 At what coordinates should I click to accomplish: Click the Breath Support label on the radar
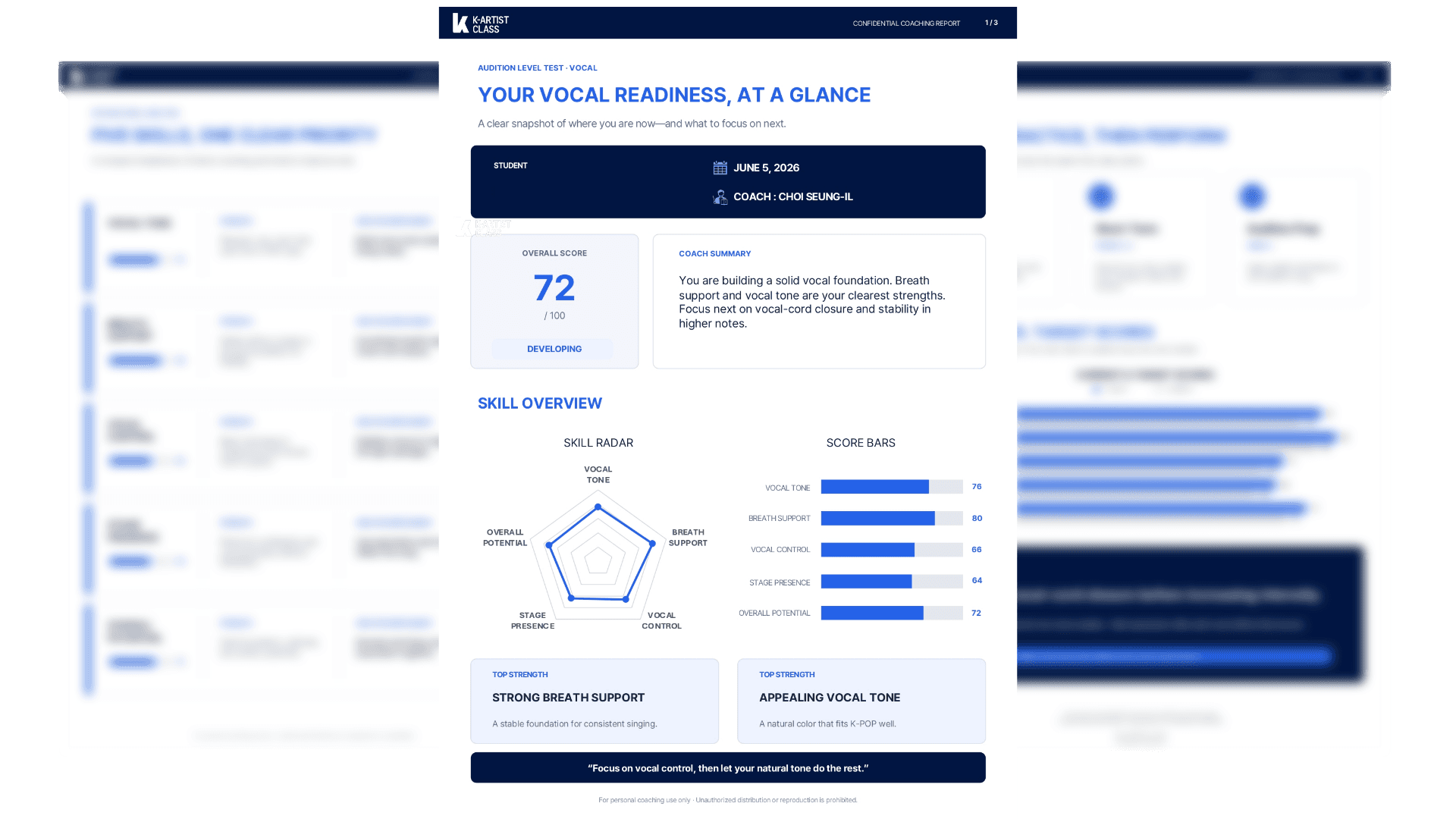click(688, 538)
